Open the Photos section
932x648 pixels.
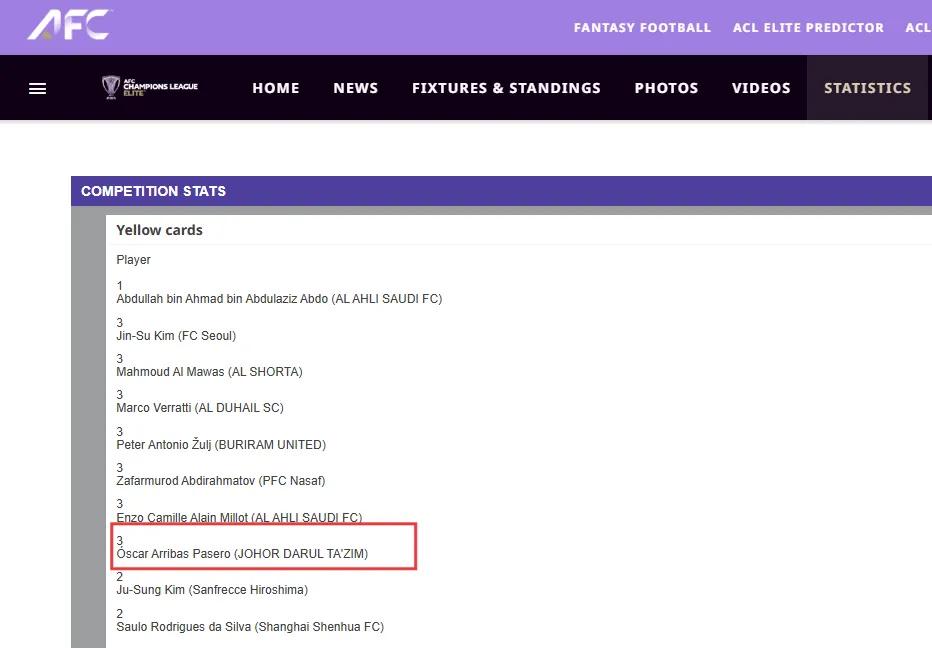666,88
